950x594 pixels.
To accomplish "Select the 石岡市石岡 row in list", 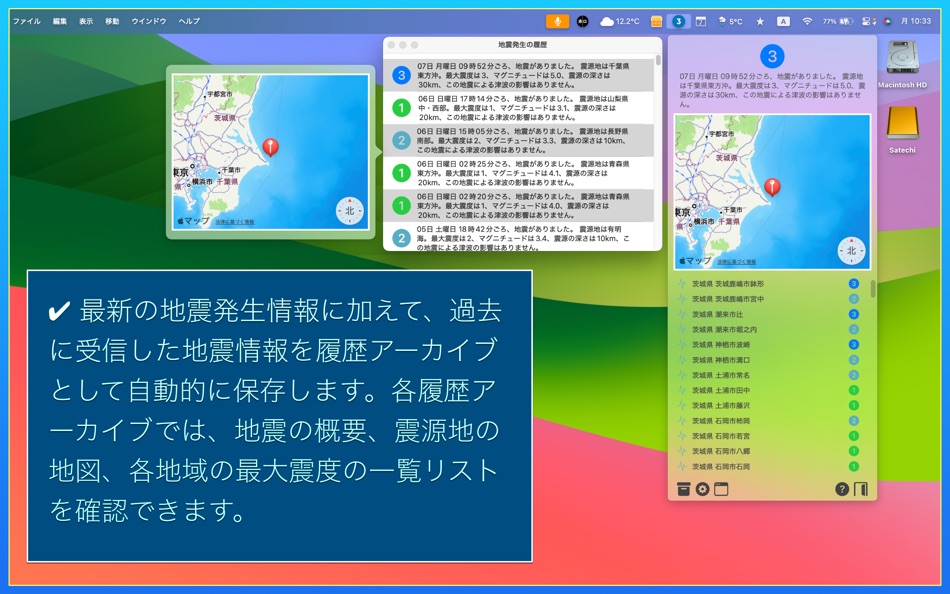I will coord(769,467).
